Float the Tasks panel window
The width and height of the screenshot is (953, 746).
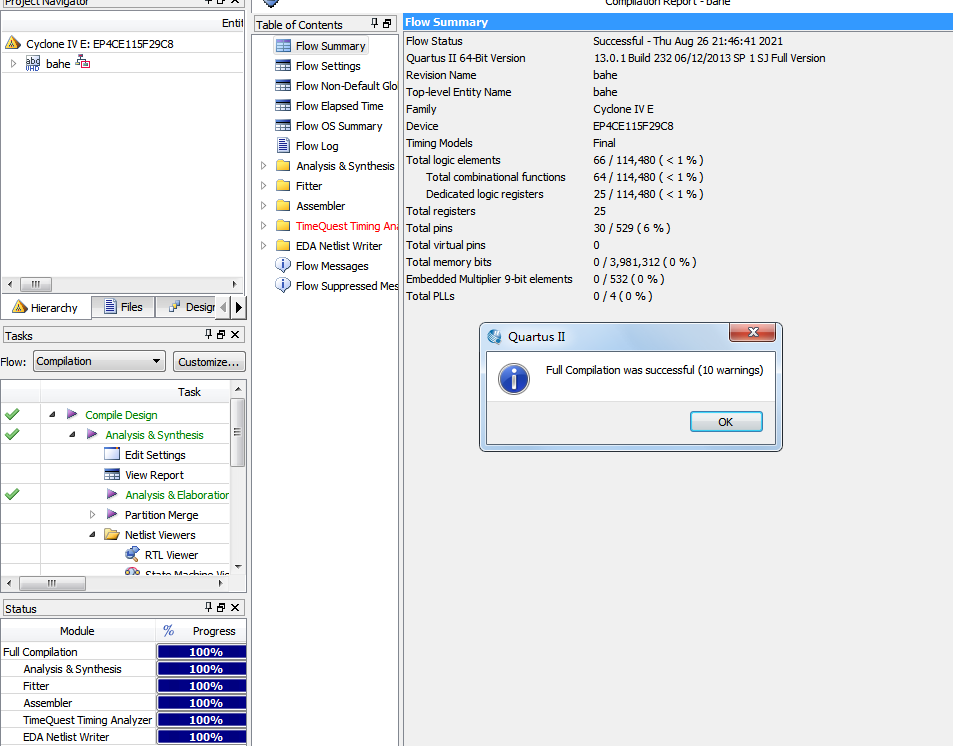tap(221, 334)
